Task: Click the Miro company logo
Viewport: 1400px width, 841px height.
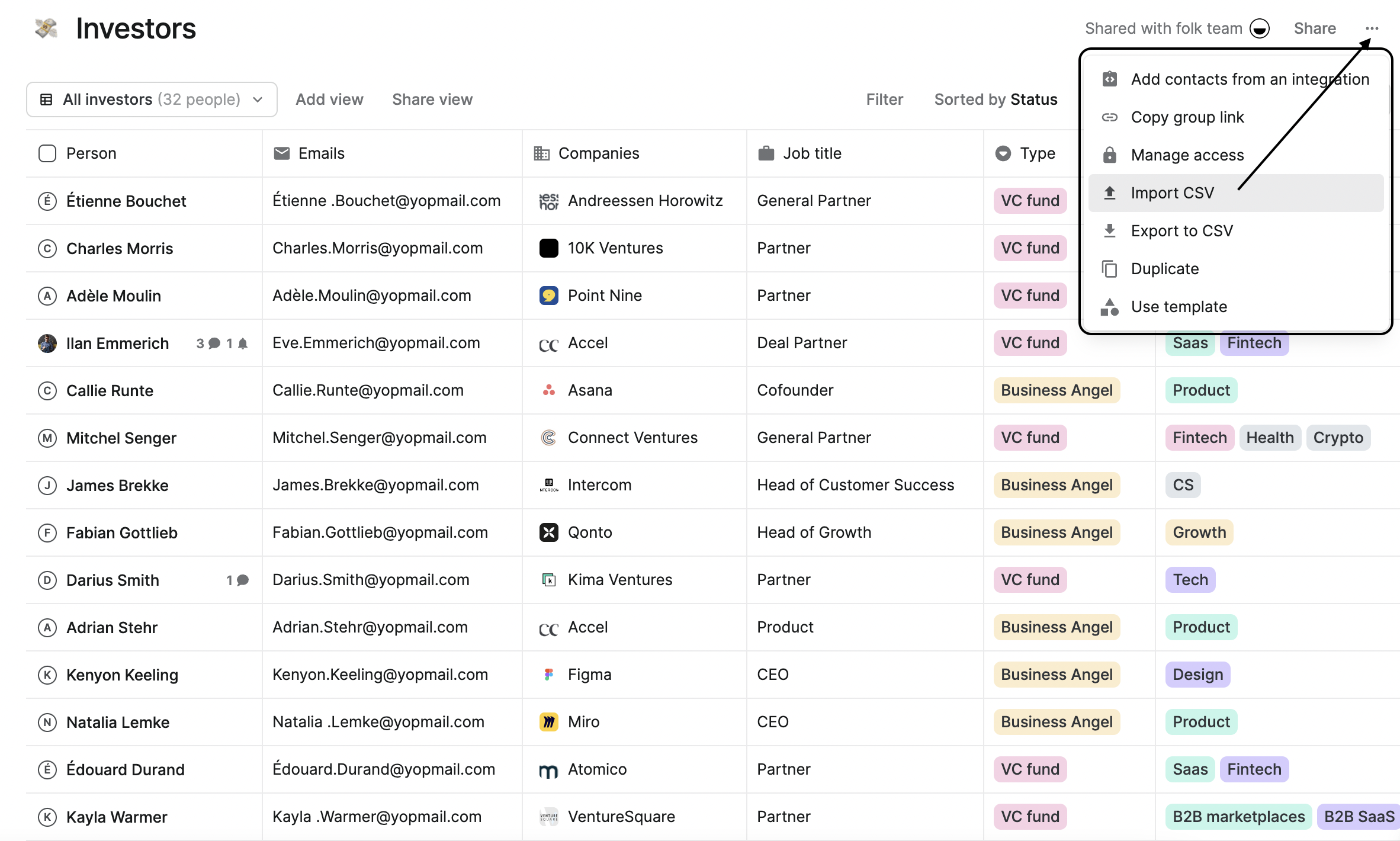Action: coord(548,722)
